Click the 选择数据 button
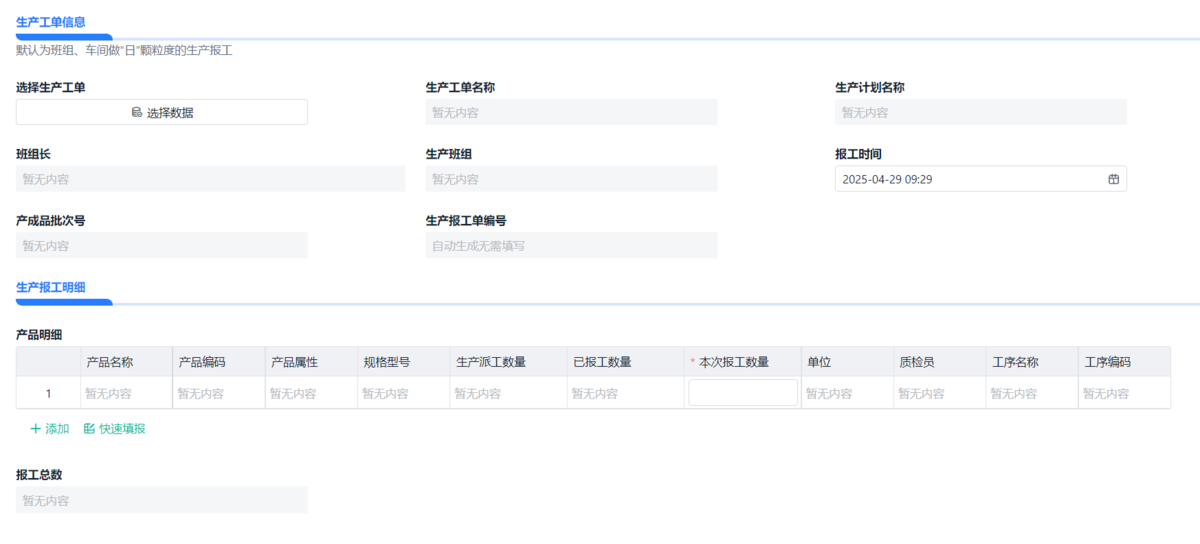Image resolution: width=1200 pixels, height=544 pixels. (x=162, y=112)
